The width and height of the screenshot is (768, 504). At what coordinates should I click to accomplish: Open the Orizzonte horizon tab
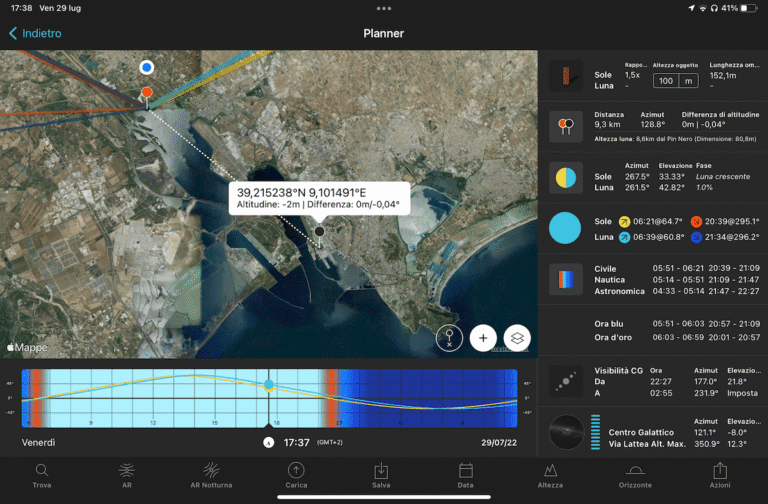tap(635, 476)
